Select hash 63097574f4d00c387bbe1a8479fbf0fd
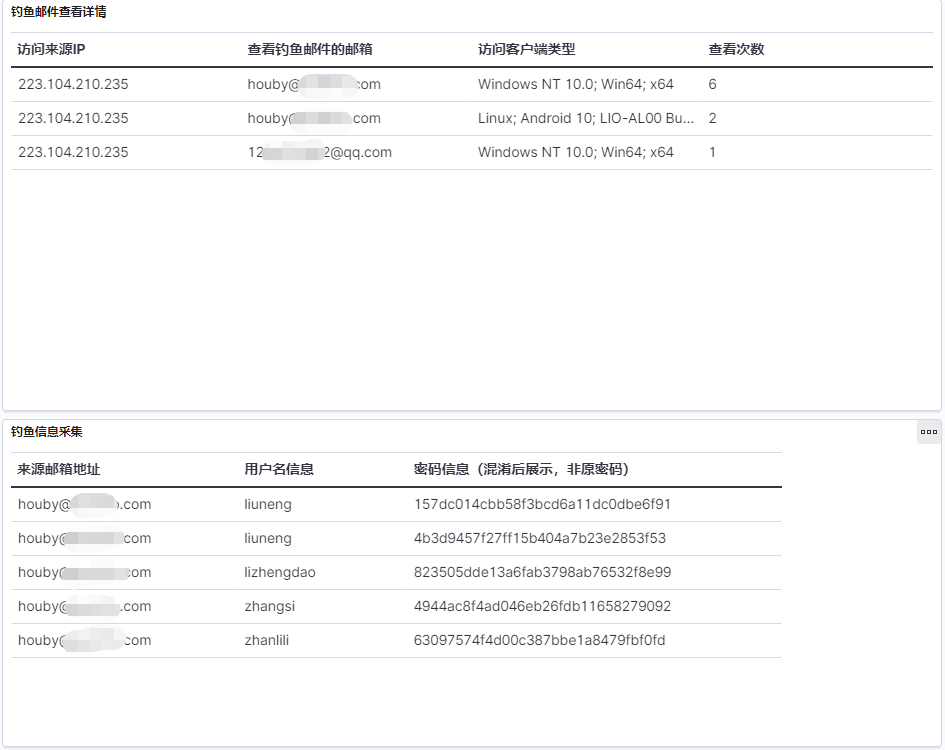The height and width of the screenshot is (750, 945). pyautogui.click(x=539, y=640)
